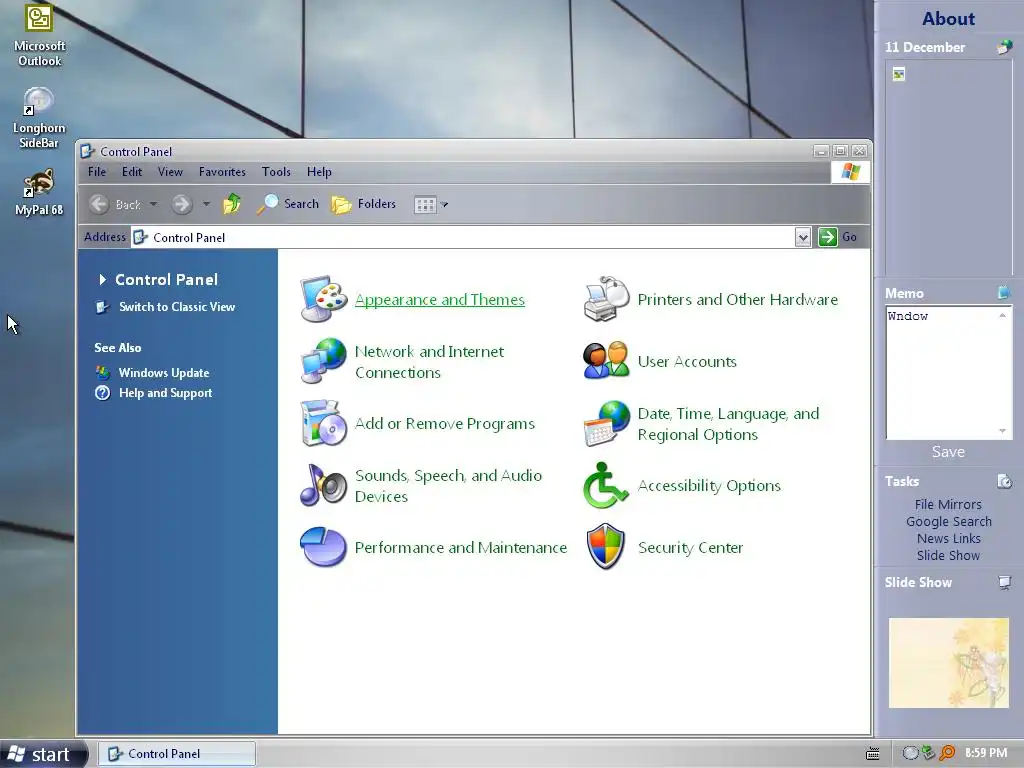Viewport: 1024px width, 768px height.
Task: Open the Help menu
Action: pyautogui.click(x=319, y=172)
